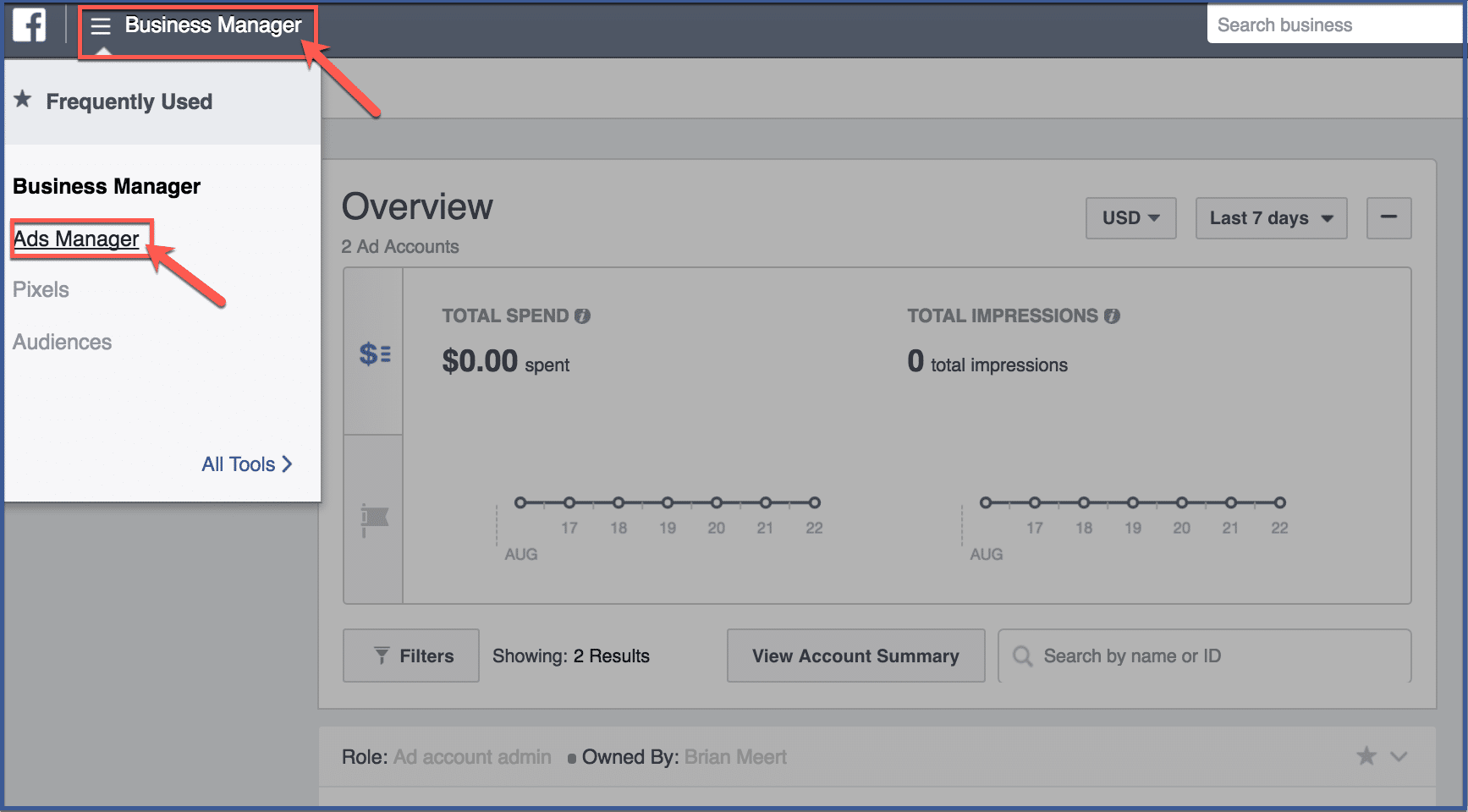
Task: Click the Overview heading
Action: [x=417, y=206]
